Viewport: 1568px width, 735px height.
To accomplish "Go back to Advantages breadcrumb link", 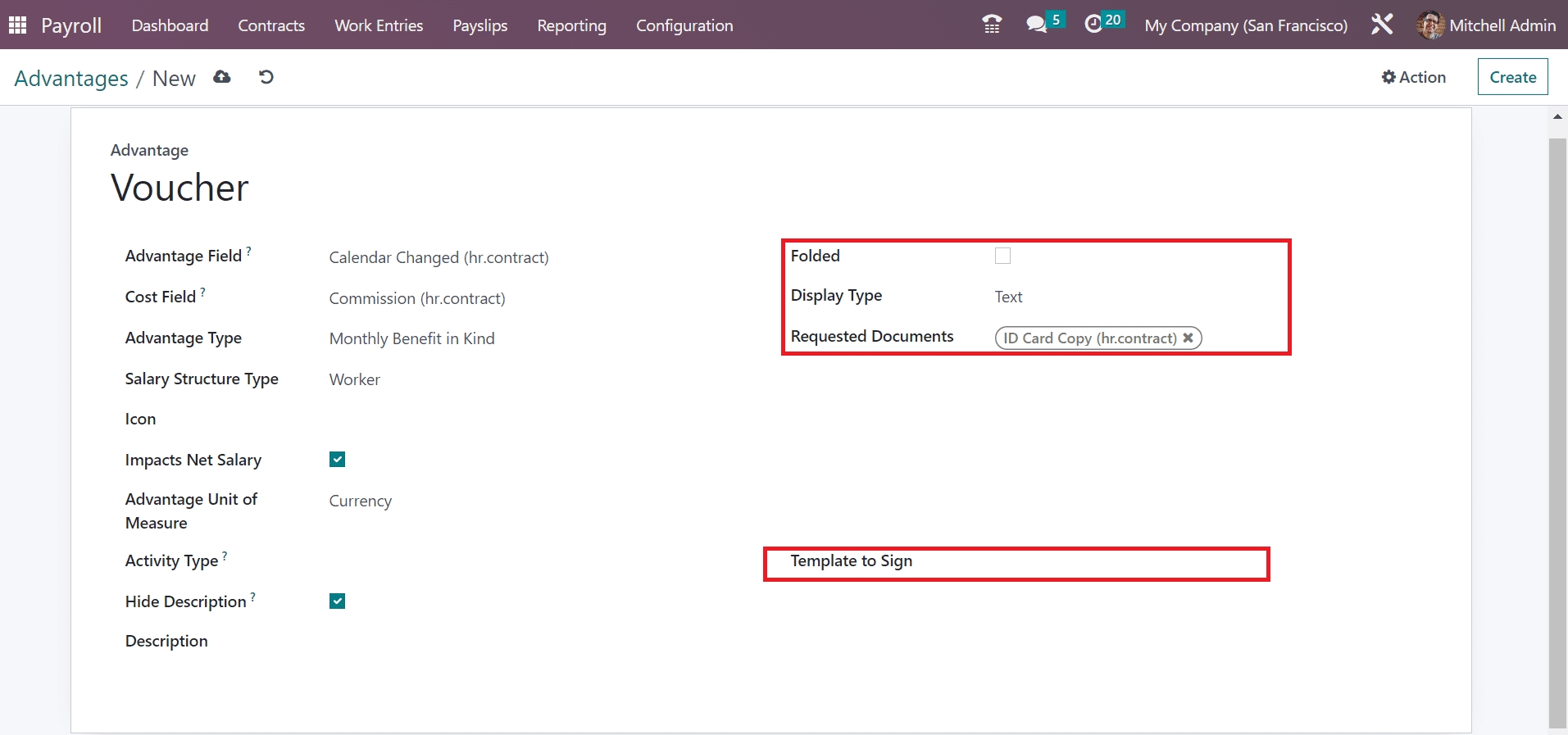I will coord(71,79).
